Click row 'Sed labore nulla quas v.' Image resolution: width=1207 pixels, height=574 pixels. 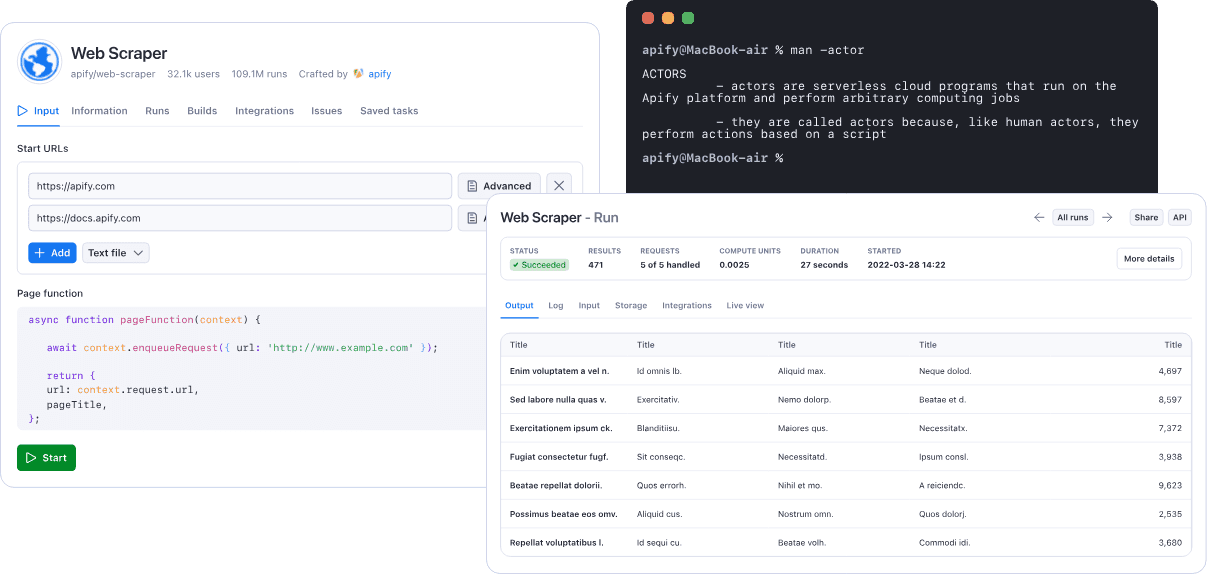846,400
